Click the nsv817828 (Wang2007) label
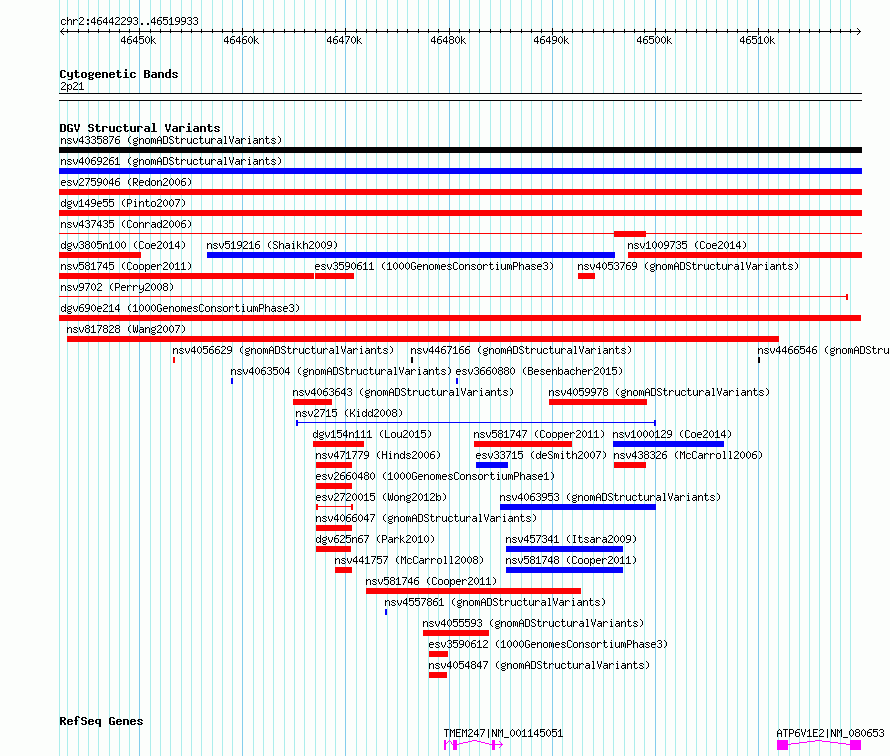890x756 pixels. click(126, 329)
